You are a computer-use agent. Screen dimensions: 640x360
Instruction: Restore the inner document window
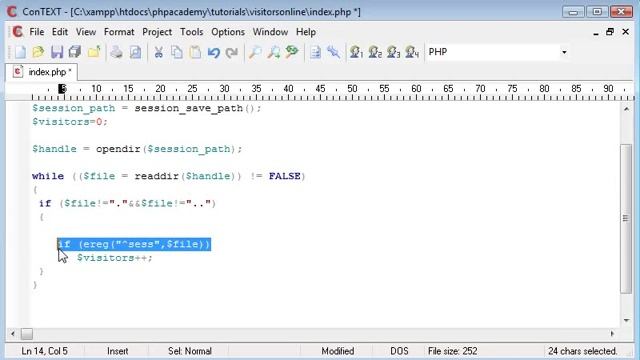click(610, 31)
